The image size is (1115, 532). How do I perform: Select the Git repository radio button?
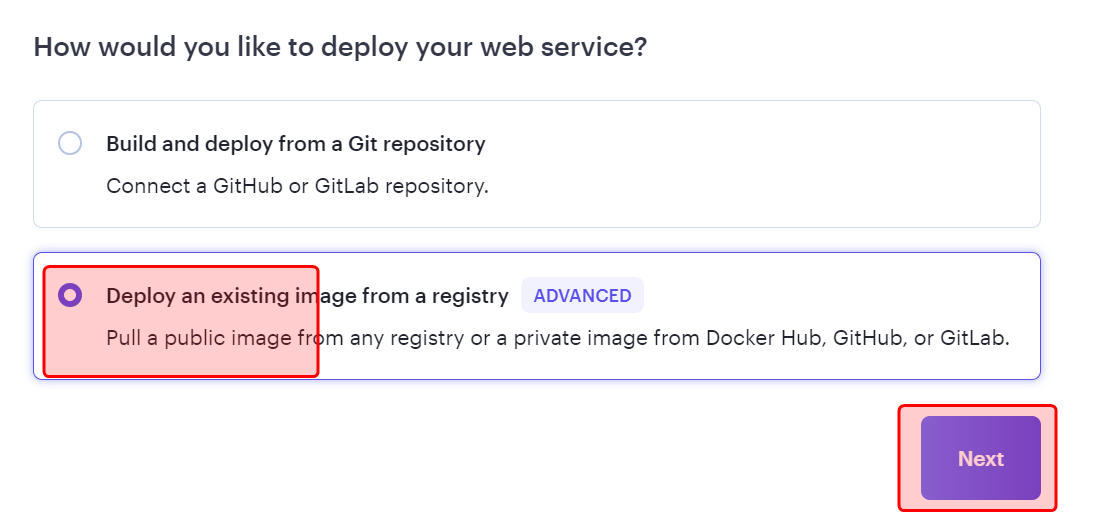coord(70,143)
